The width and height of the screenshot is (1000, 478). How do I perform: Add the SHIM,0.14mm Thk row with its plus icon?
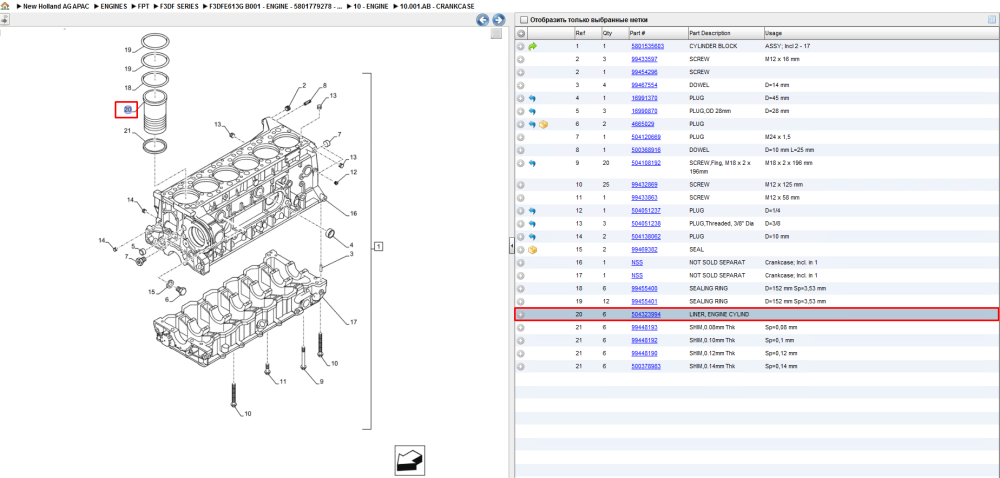[521, 366]
